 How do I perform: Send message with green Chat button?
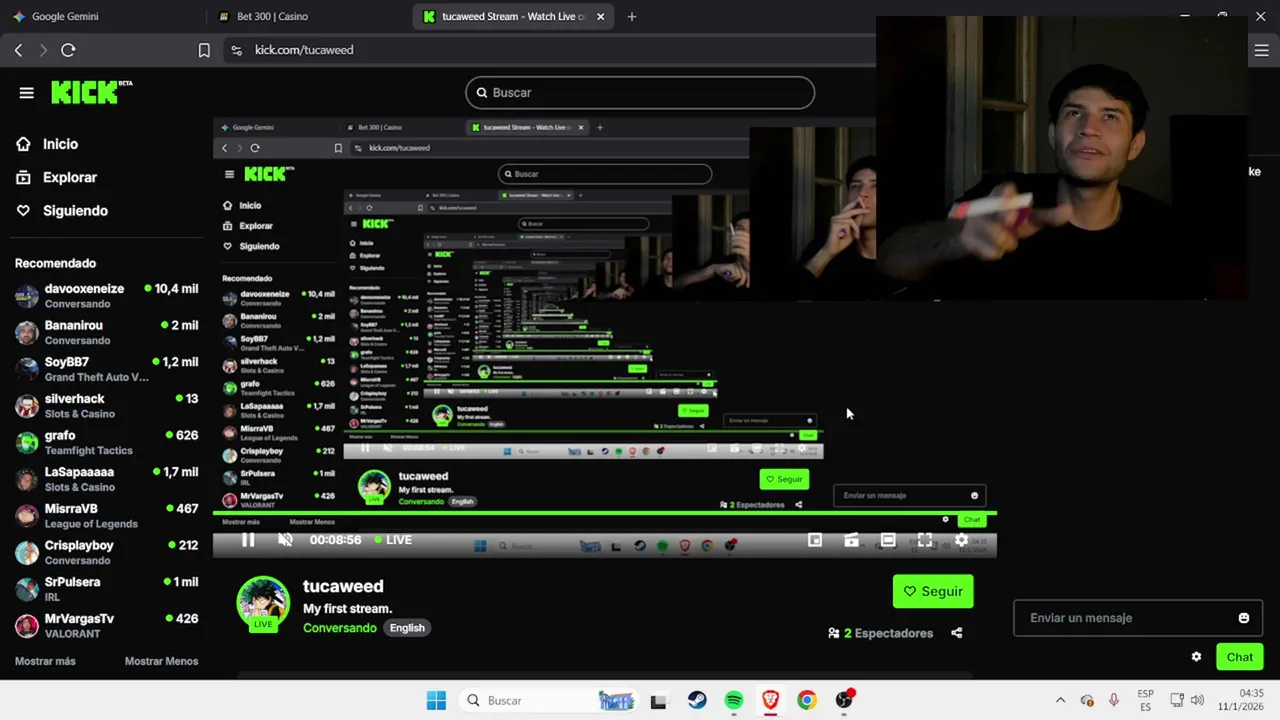click(1240, 657)
